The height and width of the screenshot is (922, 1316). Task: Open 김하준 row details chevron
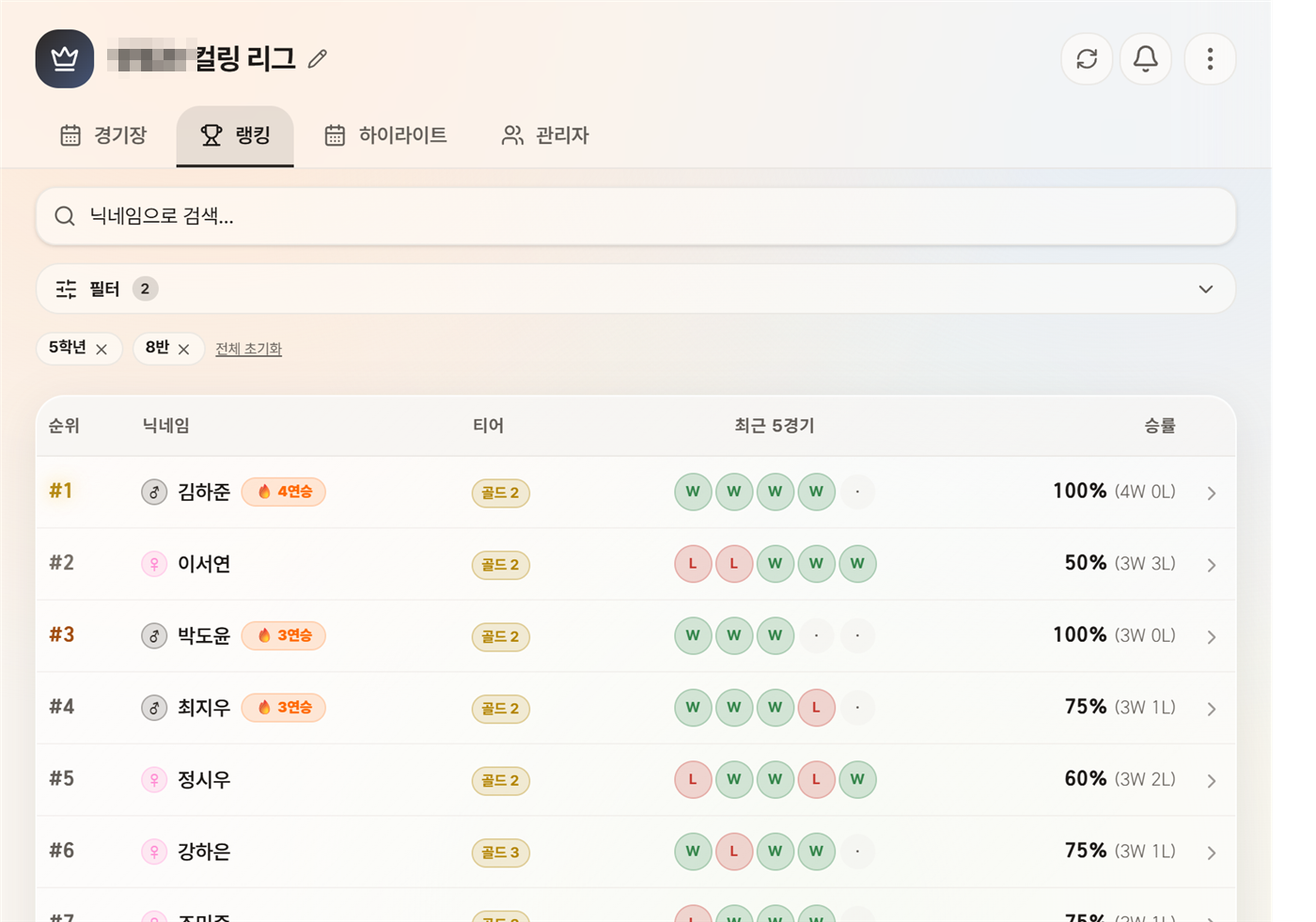coord(1212,493)
